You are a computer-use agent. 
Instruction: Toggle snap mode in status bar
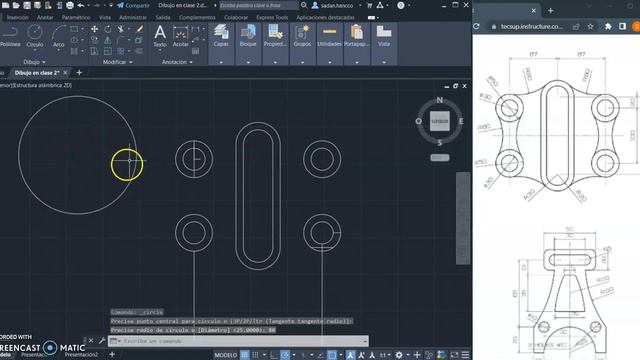256,355
